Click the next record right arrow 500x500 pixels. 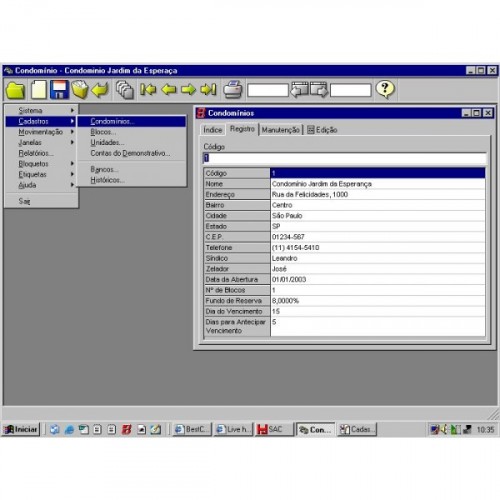(x=188, y=90)
